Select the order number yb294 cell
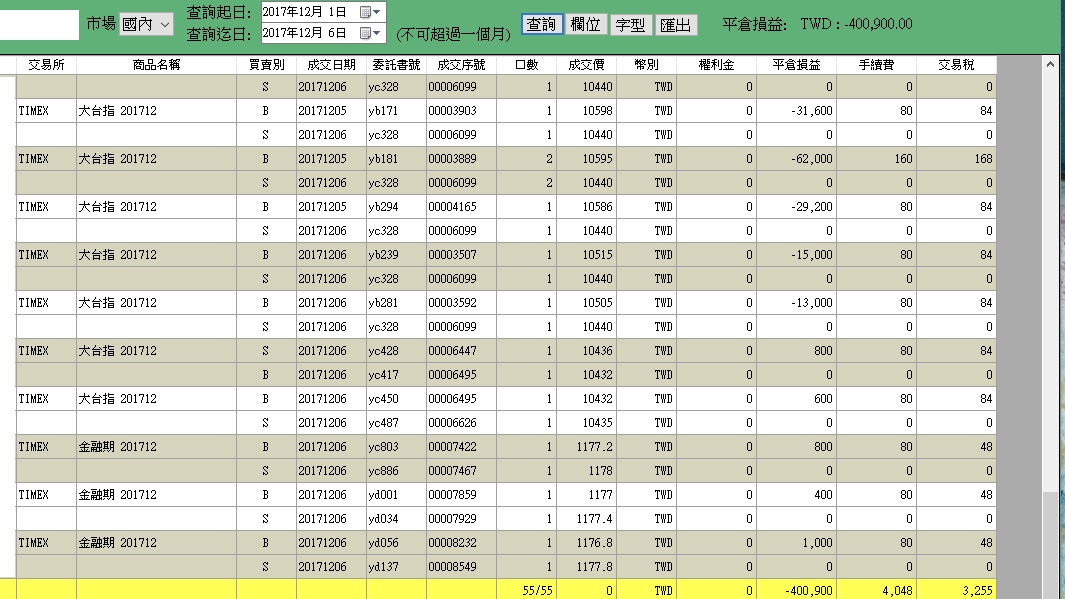This screenshot has width=1065, height=599. (x=396, y=206)
